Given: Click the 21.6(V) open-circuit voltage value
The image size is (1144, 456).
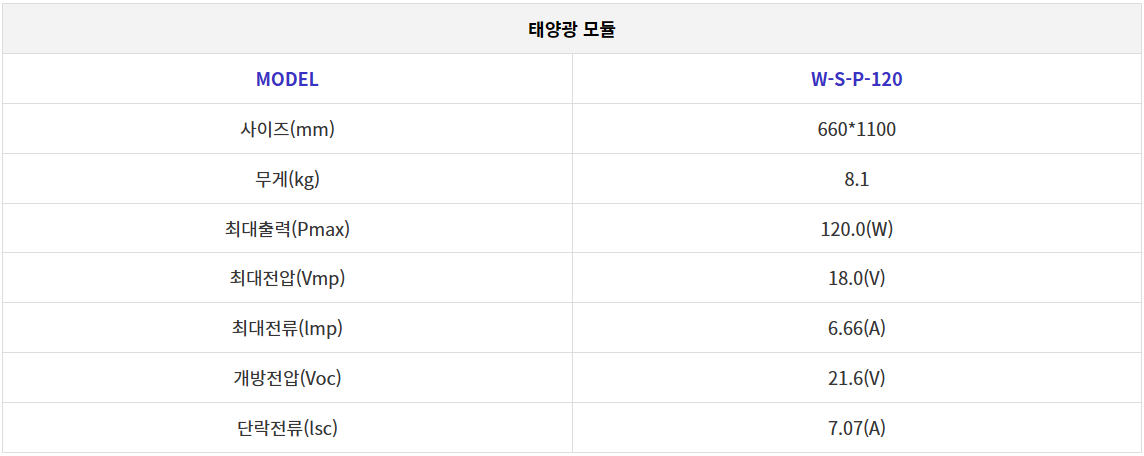Looking at the screenshot, I should click(x=857, y=379).
